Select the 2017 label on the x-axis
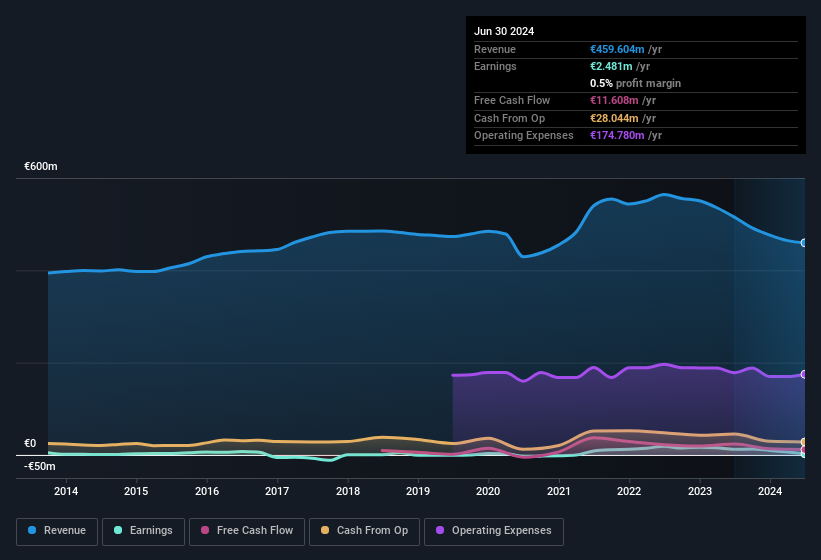This screenshot has width=821, height=560. [277, 491]
